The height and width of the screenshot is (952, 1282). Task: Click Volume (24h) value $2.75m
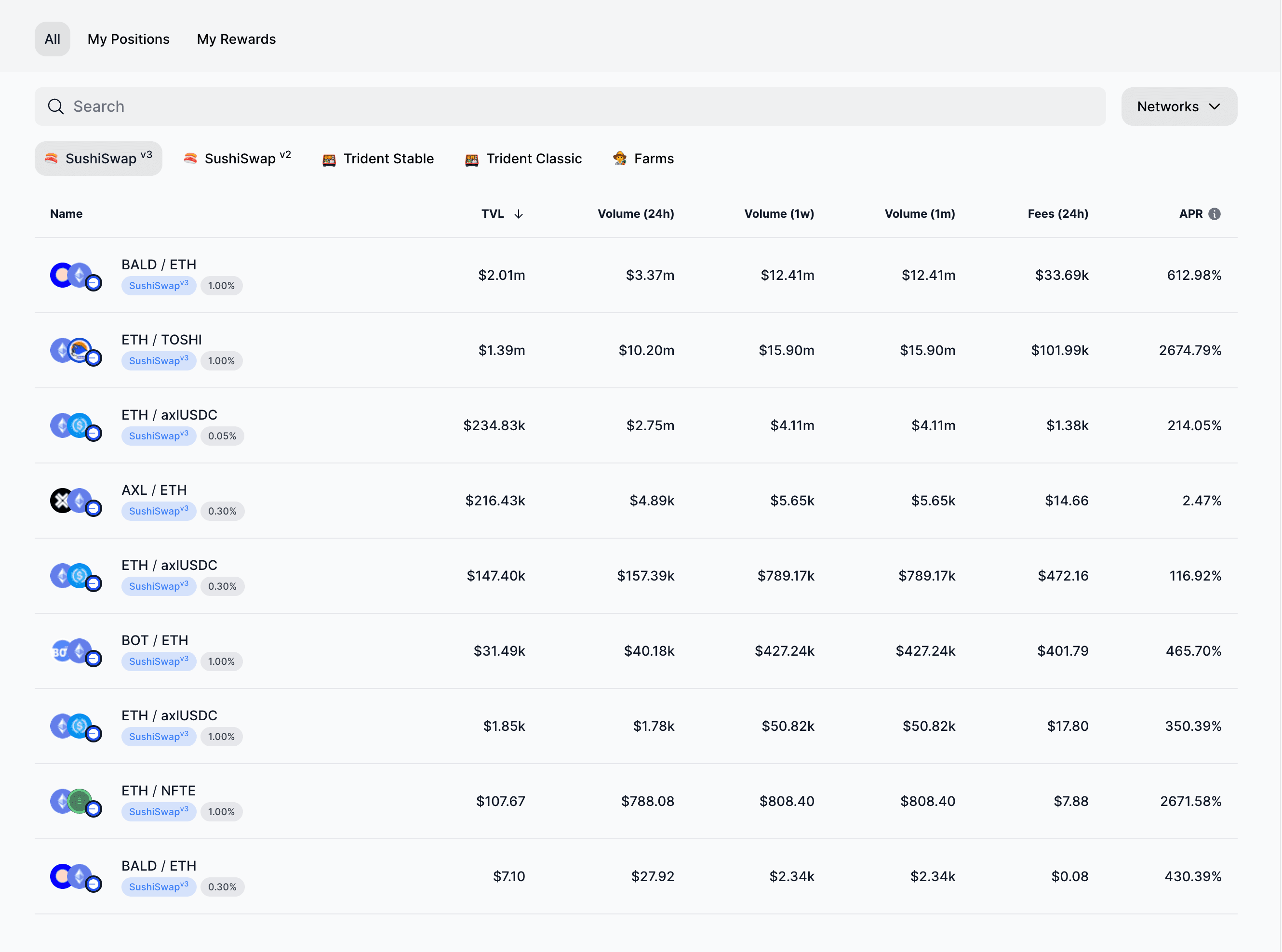pos(650,426)
